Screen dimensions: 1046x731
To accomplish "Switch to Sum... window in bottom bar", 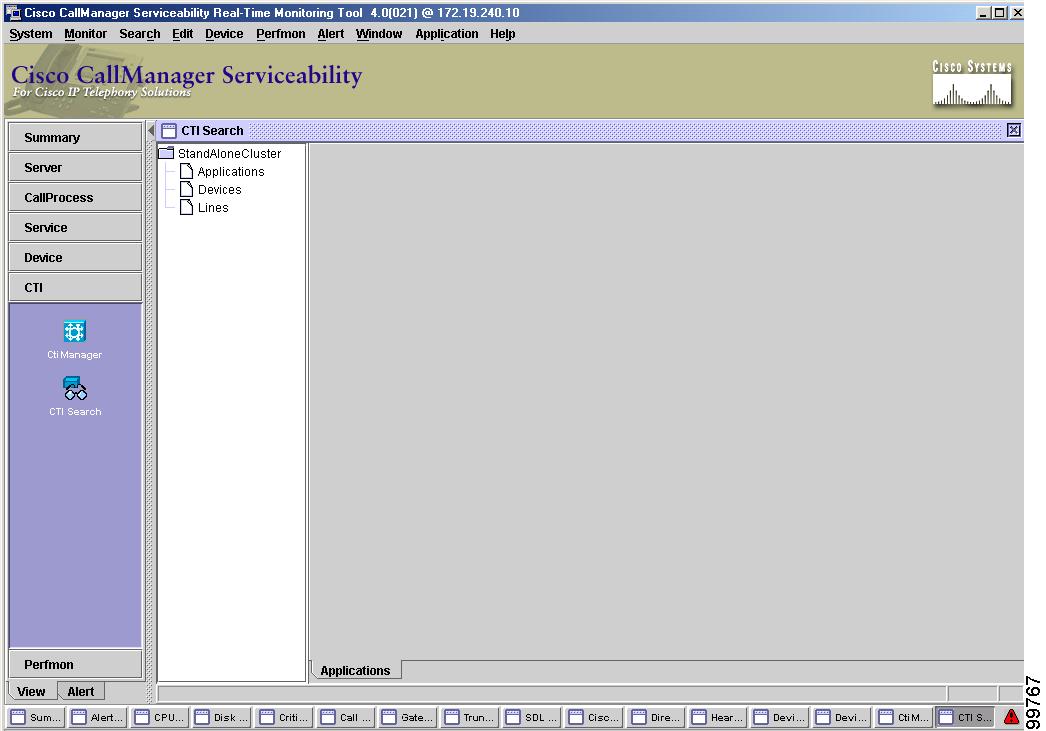I will coord(36,718).
